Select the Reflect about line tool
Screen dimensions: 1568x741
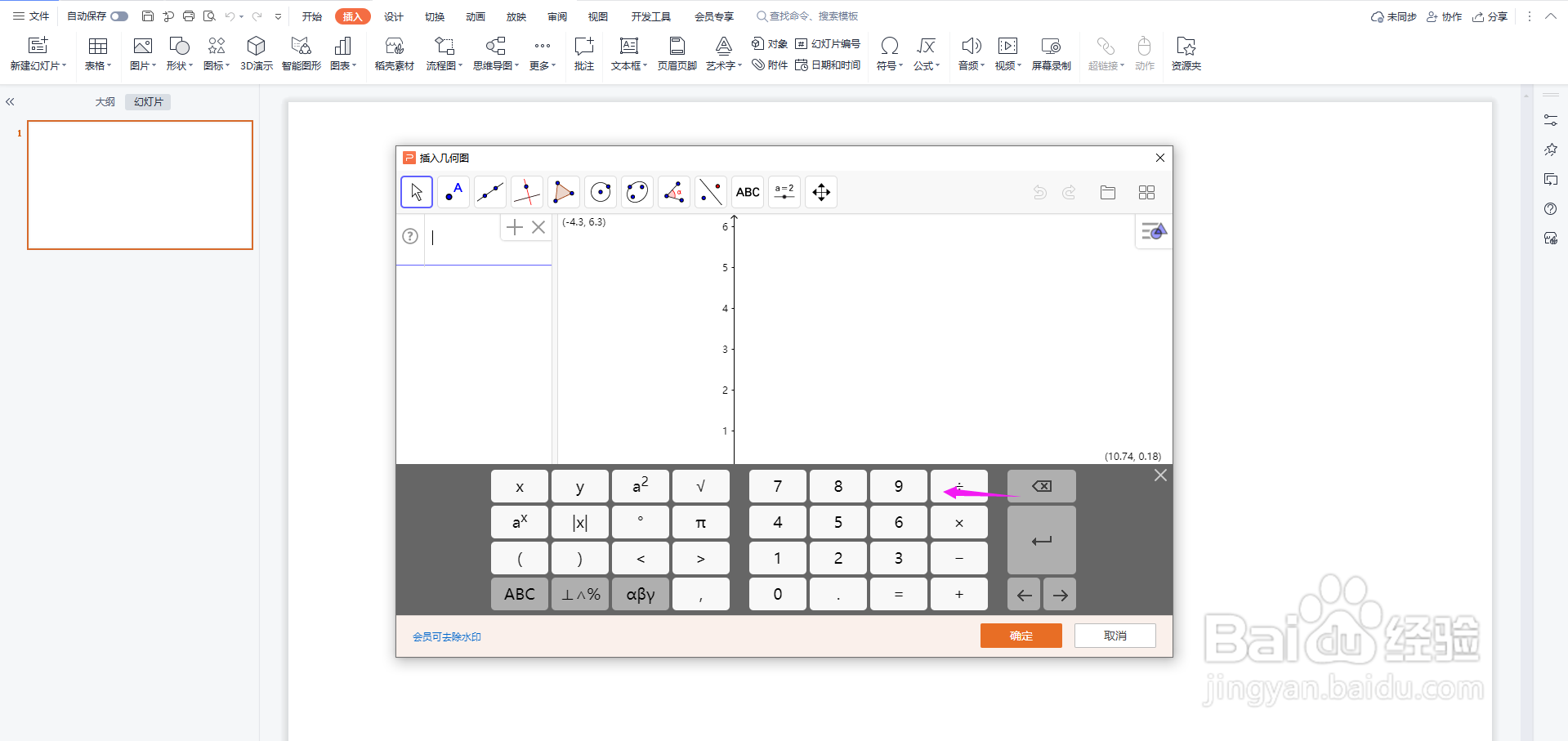click(711, 192)
